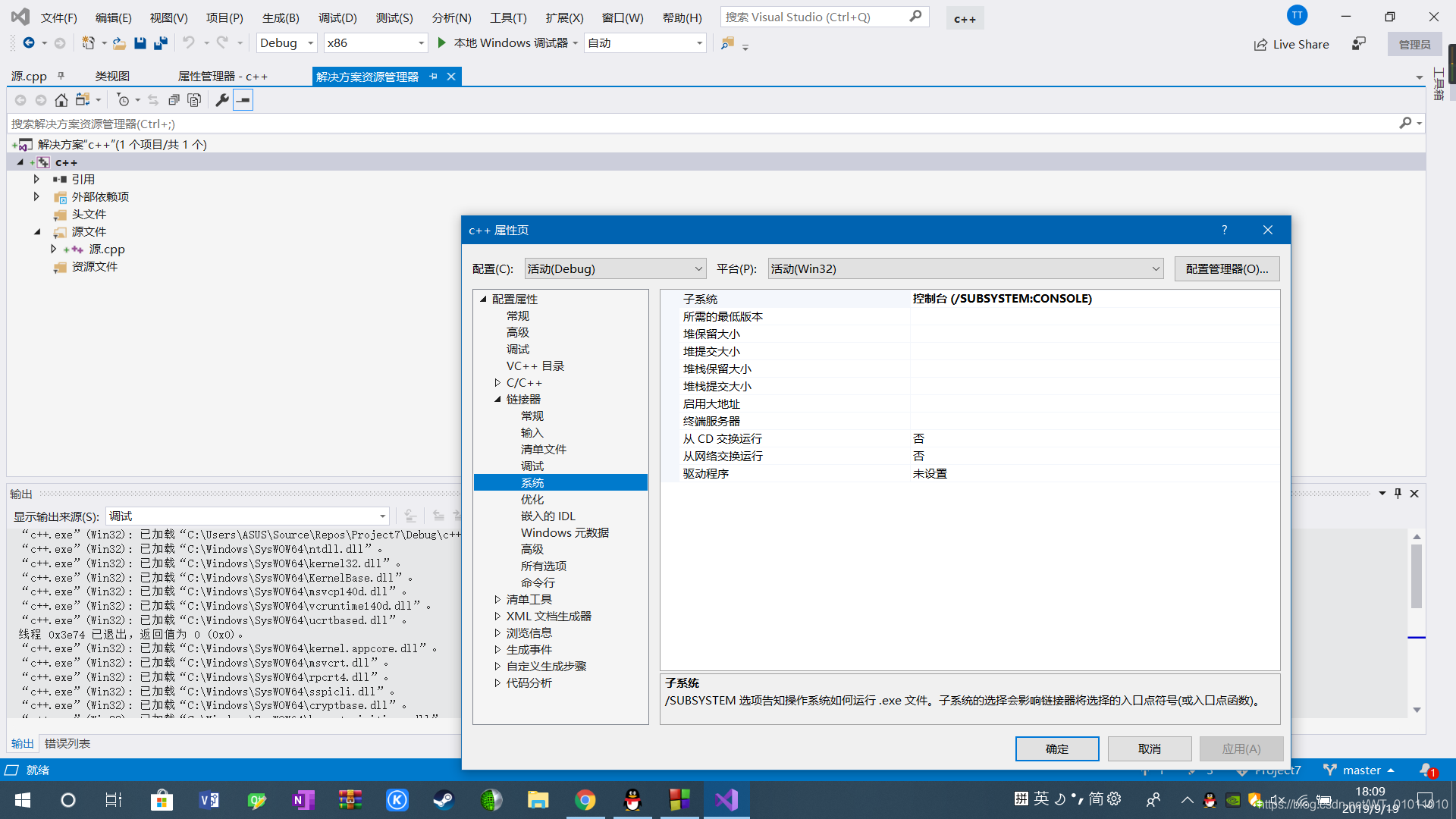Click the new project toolbar icon
The image size is (1456, 819).
(89, 43)
